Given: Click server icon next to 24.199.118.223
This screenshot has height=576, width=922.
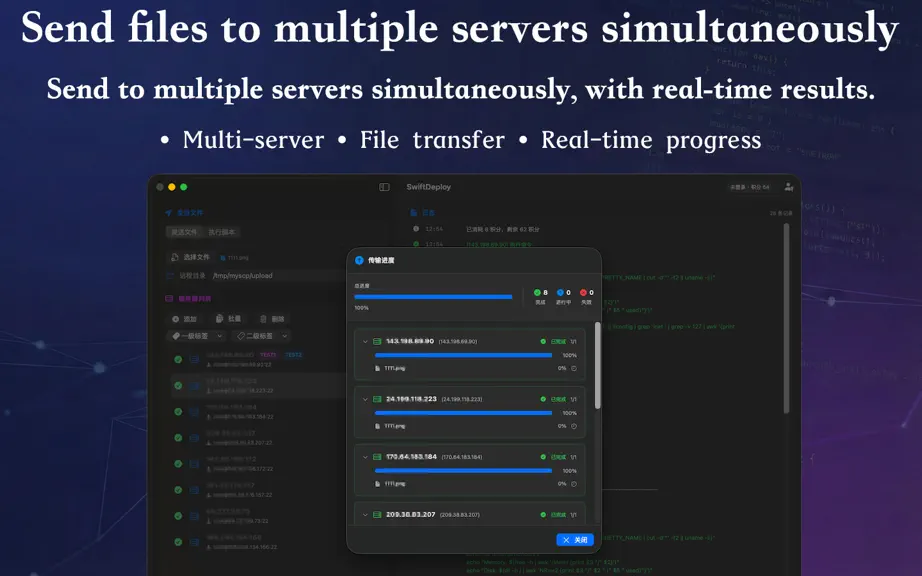Looking at the screenshot, I should pos(378,399).
